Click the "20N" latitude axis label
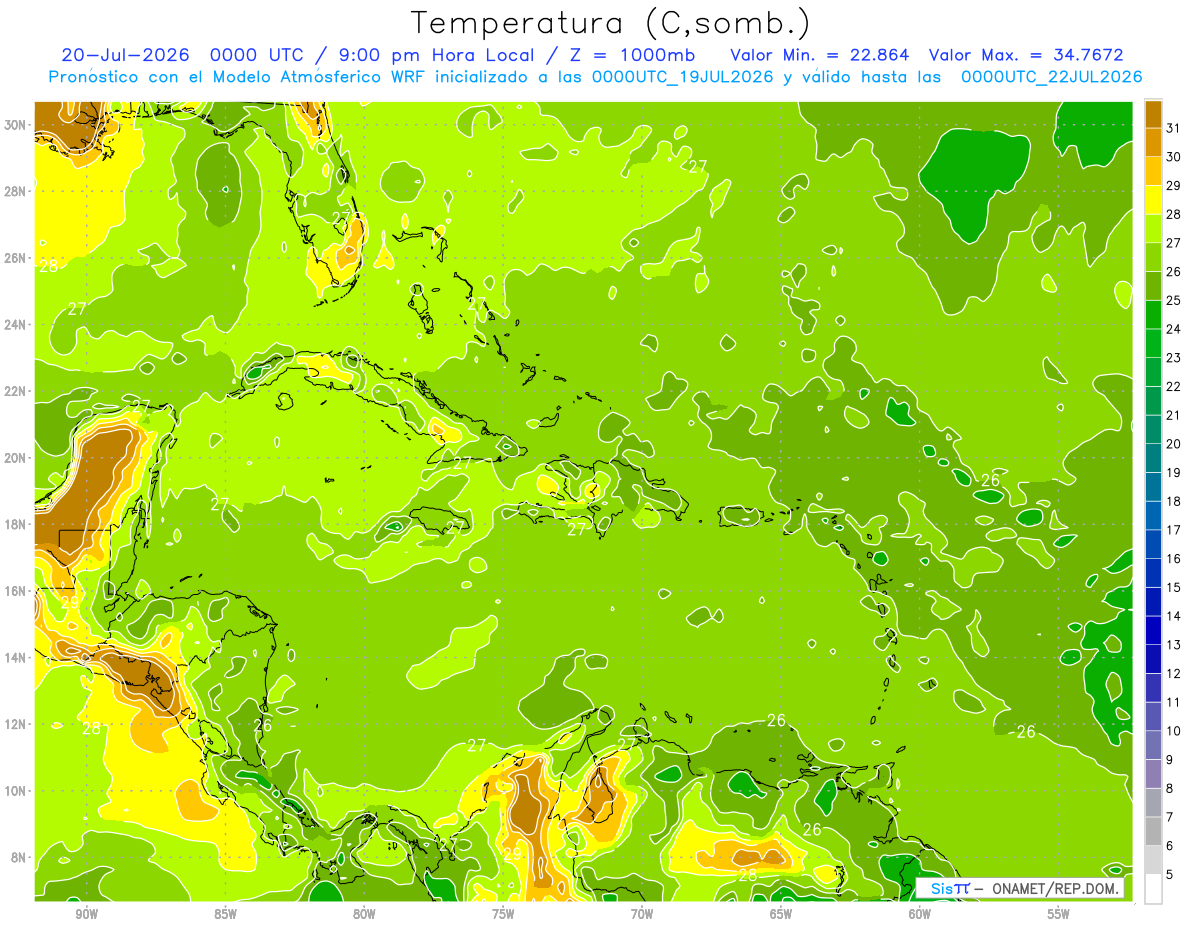 (15, 458)
